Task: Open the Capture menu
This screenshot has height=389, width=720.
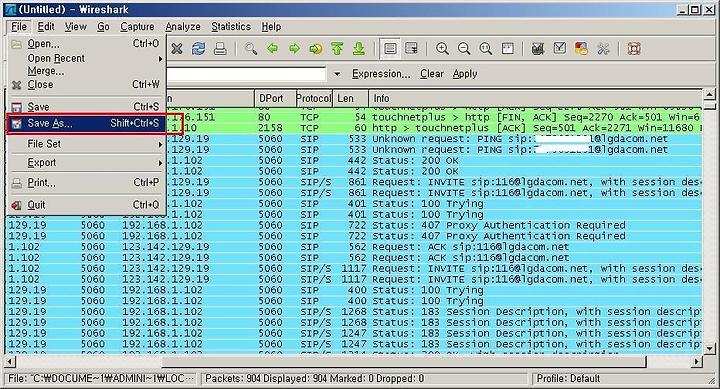Action: point(137,27)
